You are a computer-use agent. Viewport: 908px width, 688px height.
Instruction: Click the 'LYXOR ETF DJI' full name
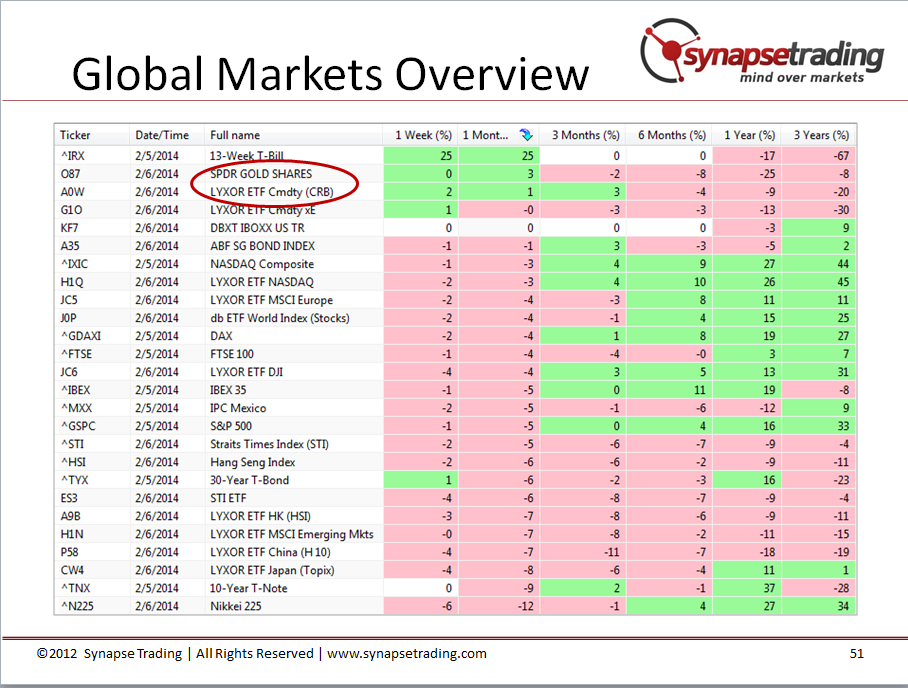pyautogui.click(x=246, y=372)
